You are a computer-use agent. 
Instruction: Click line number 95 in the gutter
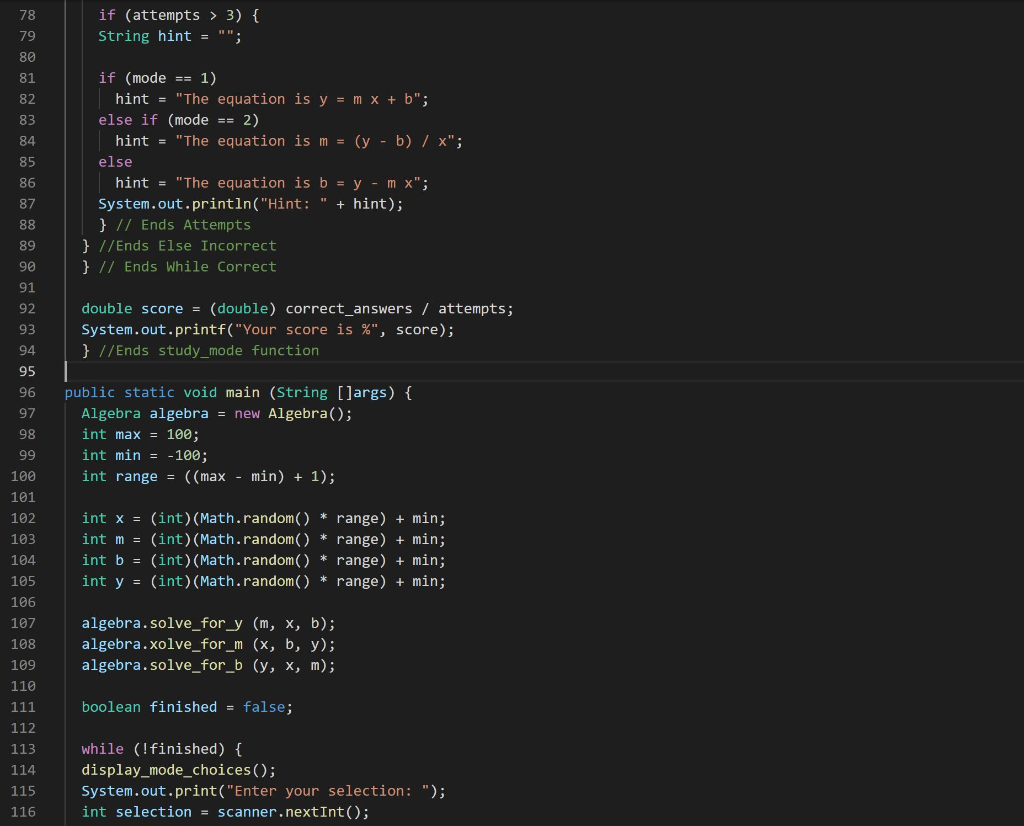coord(27,372)
